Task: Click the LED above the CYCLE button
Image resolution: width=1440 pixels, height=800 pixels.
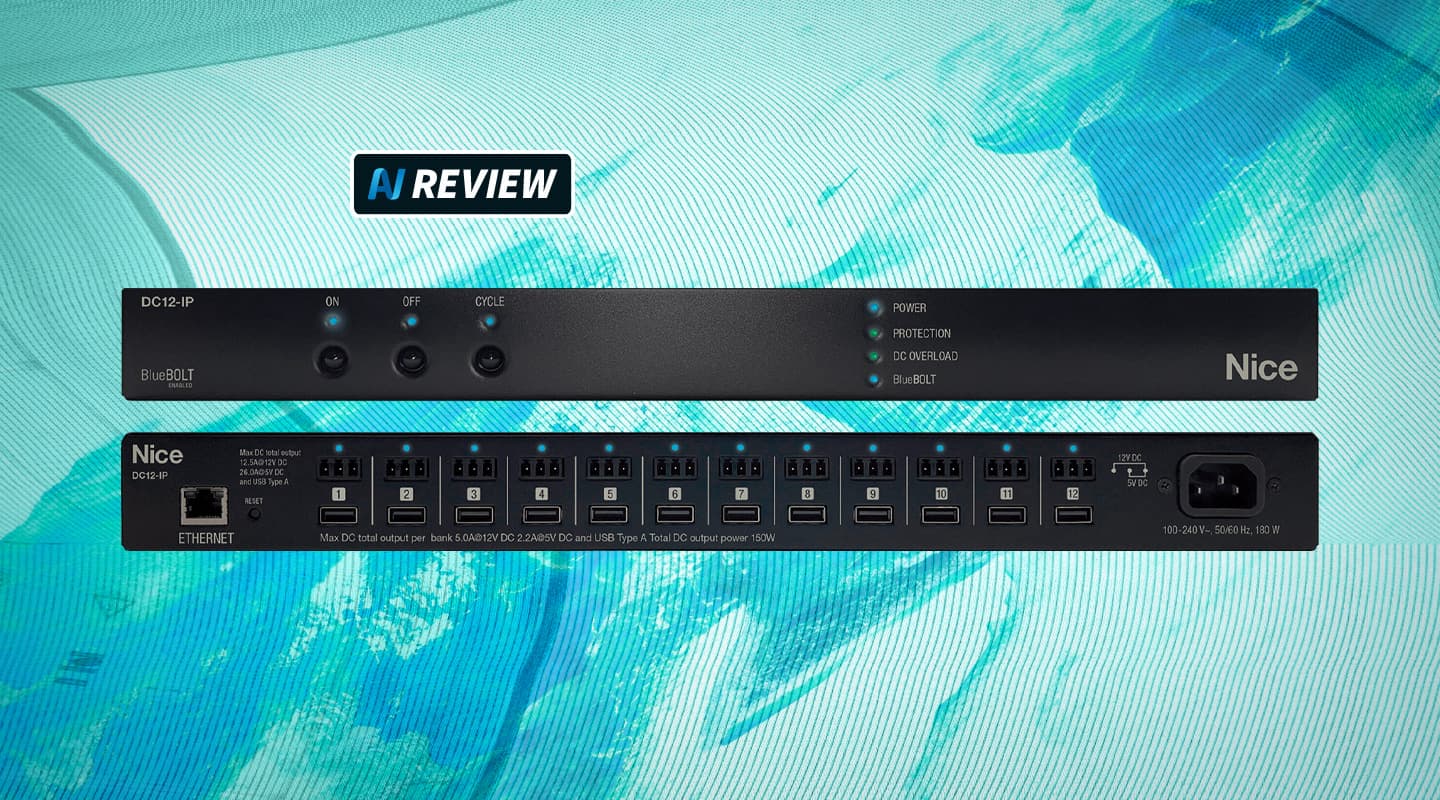Action: (x=488, y=322)
